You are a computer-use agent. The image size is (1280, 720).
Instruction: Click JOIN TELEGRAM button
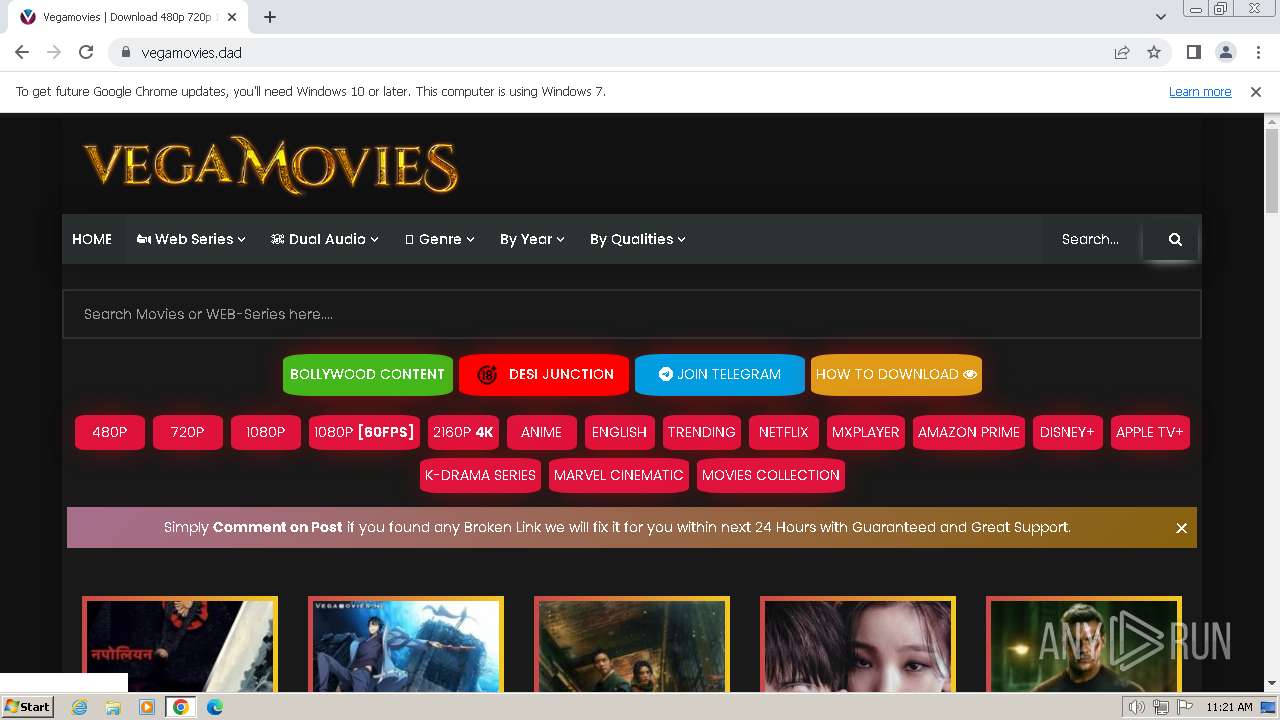pyautogui.click(x=720, y=374)
